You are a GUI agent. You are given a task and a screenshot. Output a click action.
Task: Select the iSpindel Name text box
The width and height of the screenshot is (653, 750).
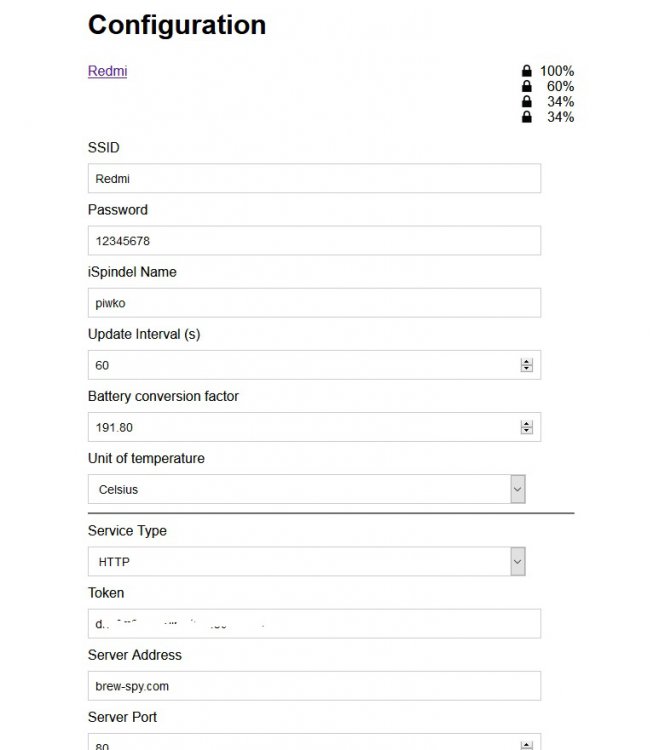tap(314, 303)
